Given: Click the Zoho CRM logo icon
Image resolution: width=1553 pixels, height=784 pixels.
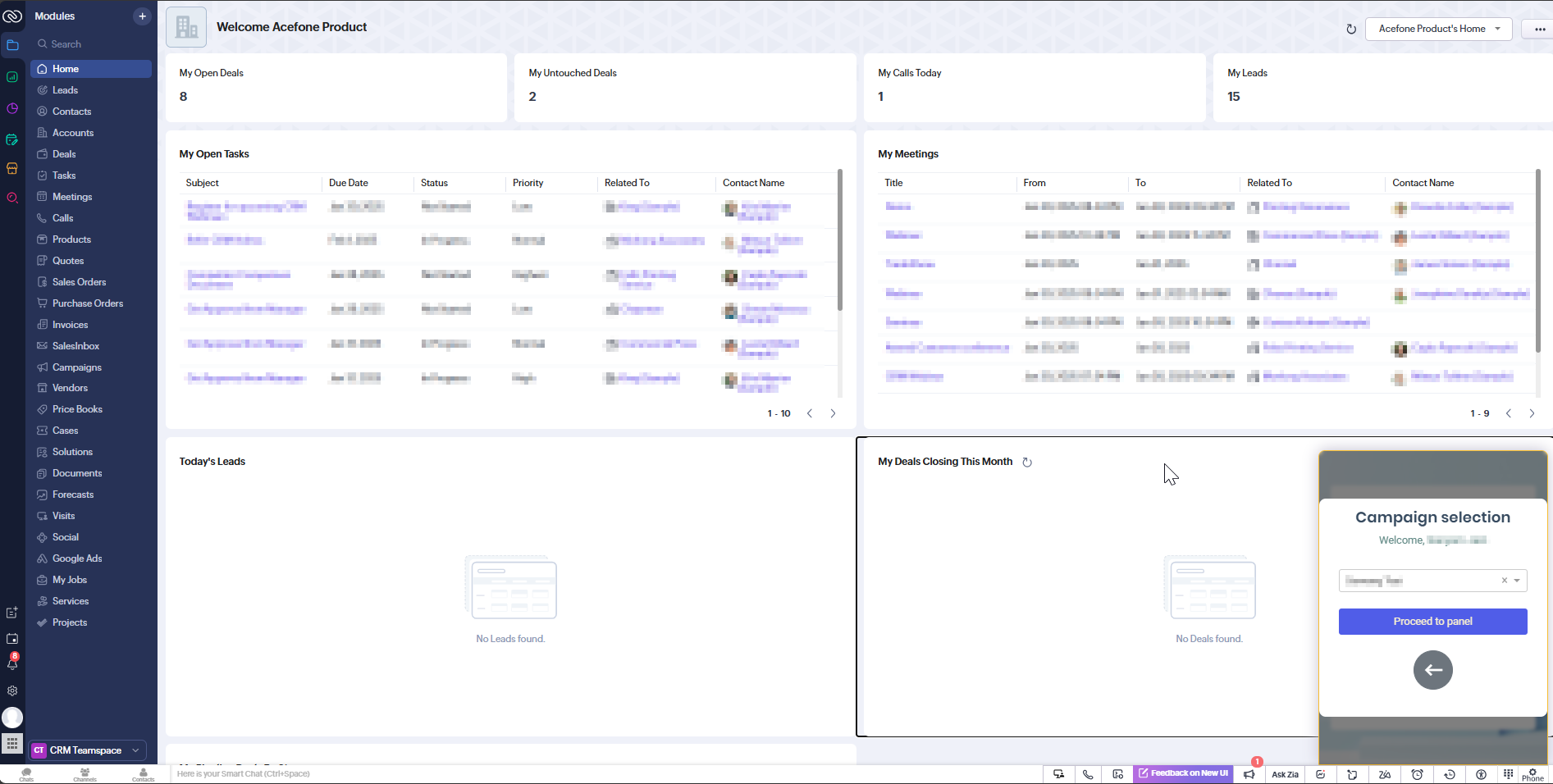Looking at the screenshot, I should coord(12,16).
